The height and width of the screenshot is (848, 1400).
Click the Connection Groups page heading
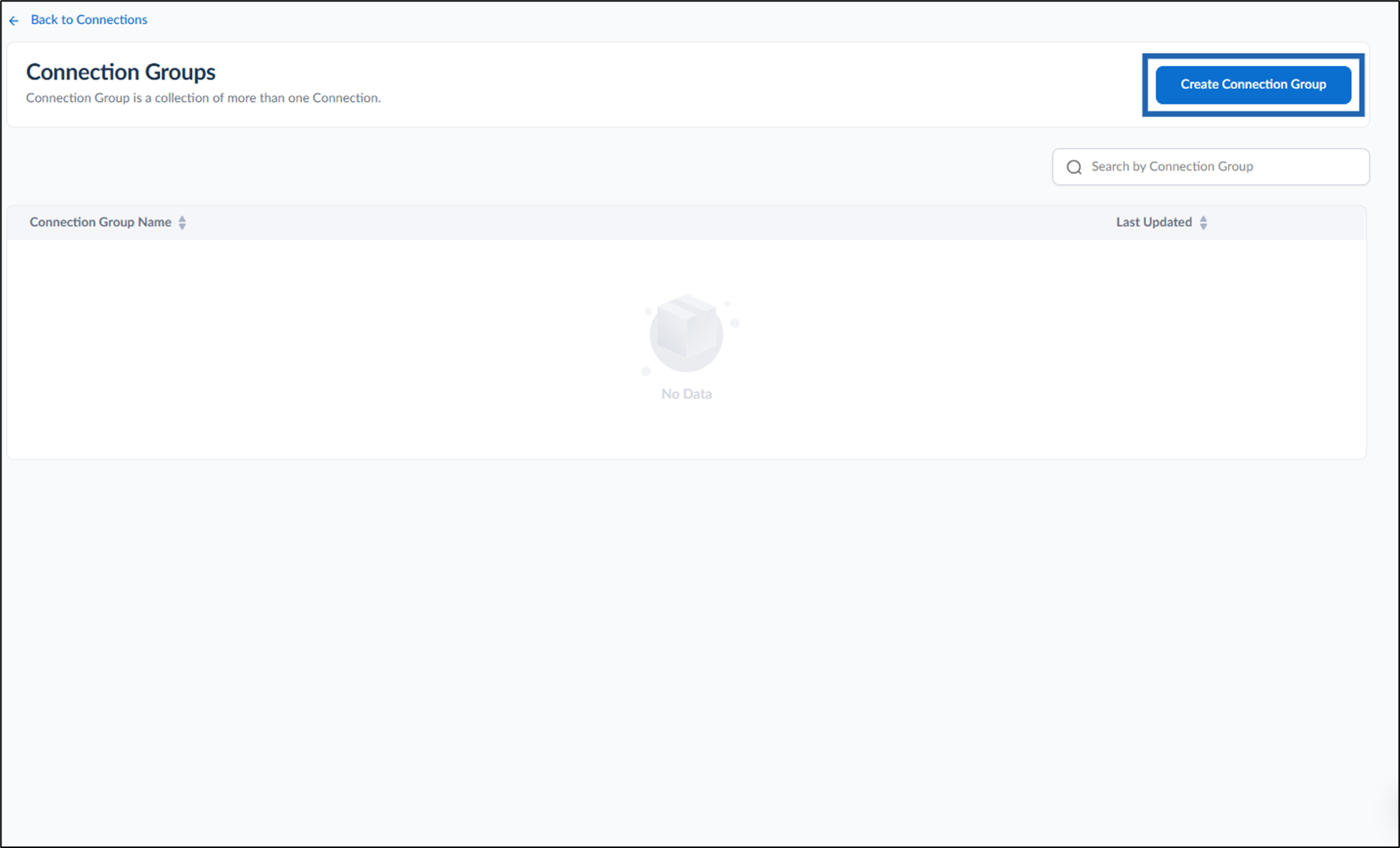(x=121, y=72)
